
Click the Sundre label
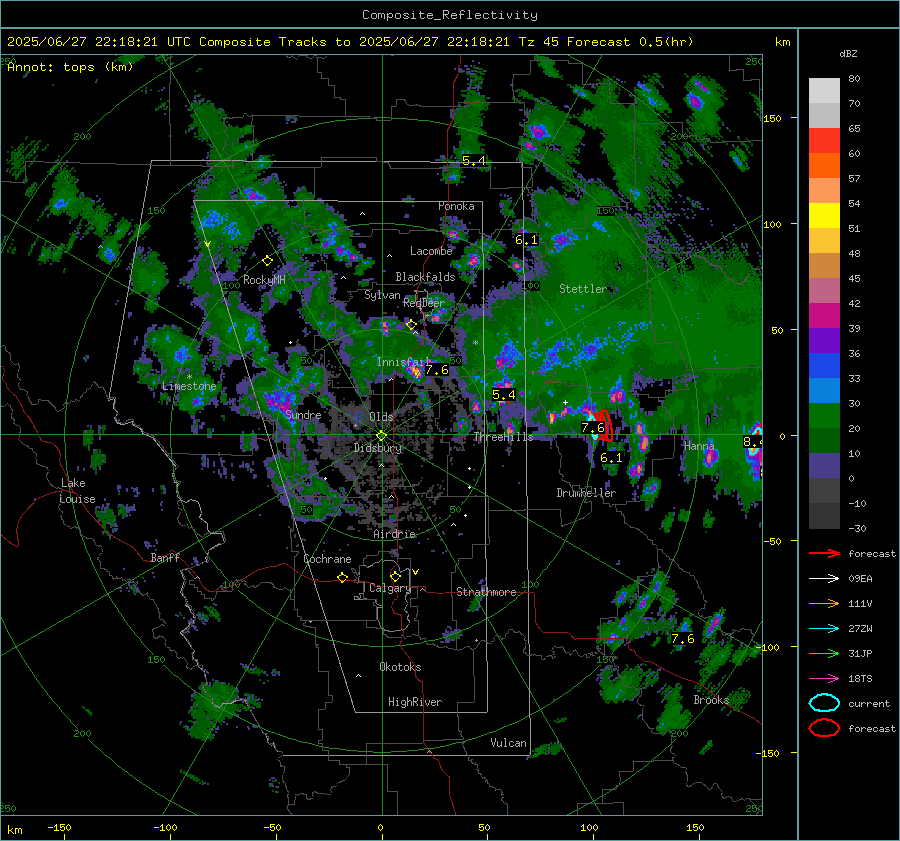click(x=303, y=415)
